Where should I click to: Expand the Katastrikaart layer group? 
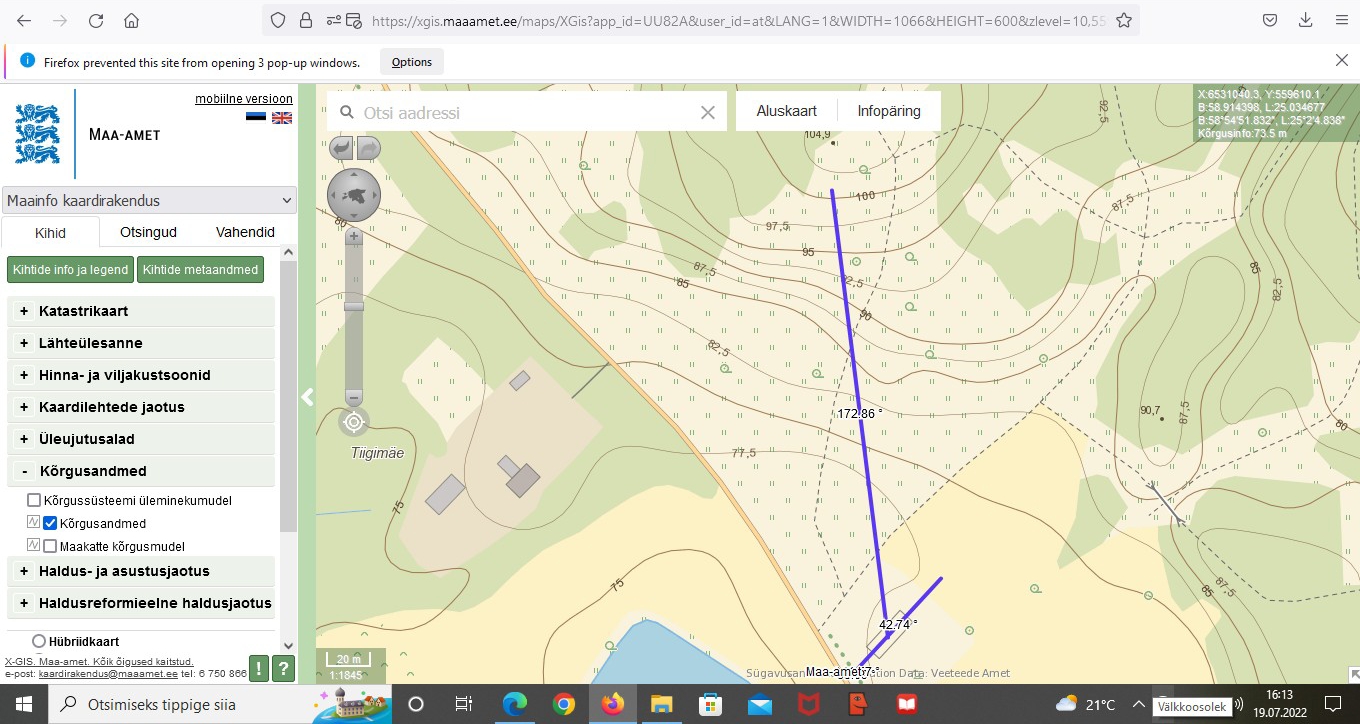24,311
